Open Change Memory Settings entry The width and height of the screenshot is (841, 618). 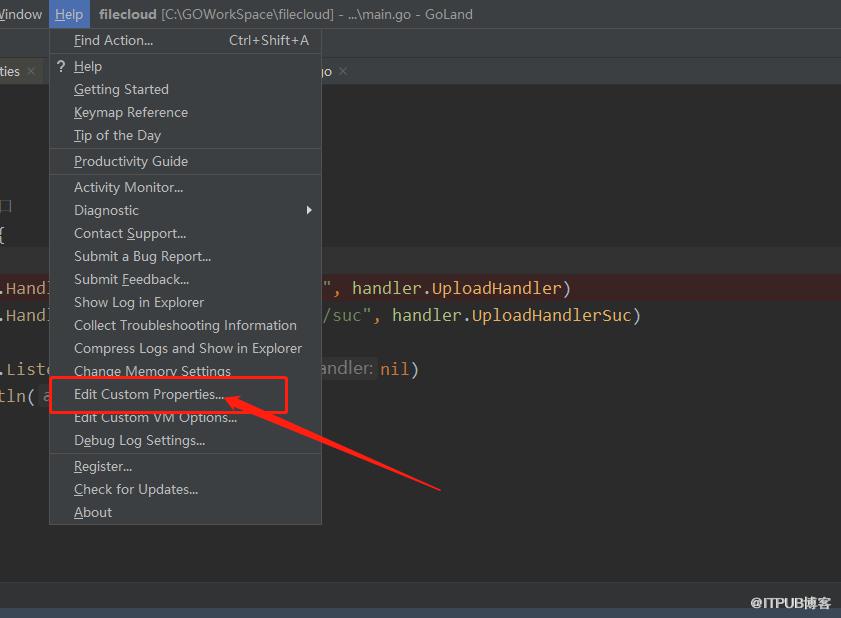point(186,370)
